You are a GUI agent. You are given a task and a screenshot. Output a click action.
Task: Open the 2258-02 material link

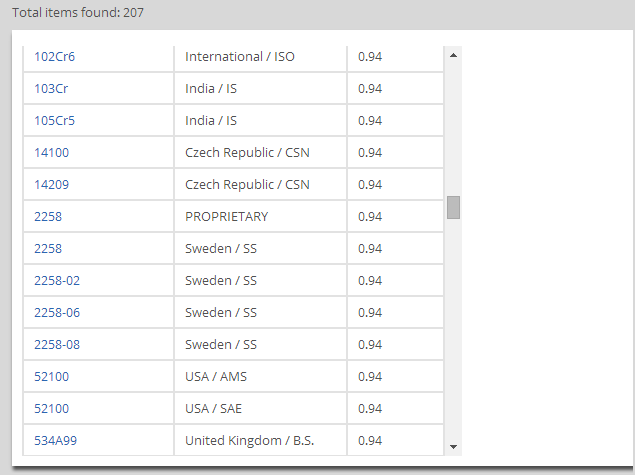tap(57, 281)
